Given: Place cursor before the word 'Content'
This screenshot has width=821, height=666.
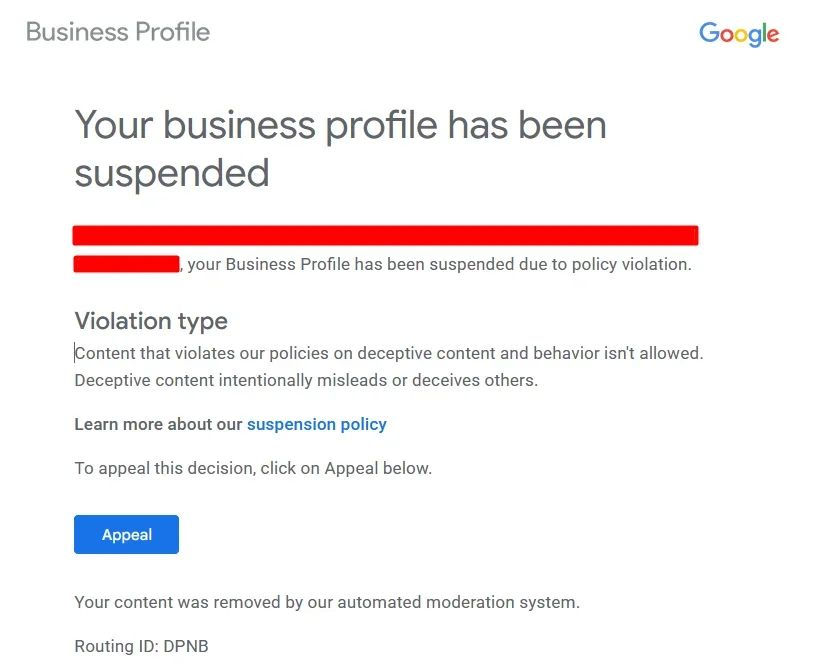Looking at the screenshot, I should 75,353.
